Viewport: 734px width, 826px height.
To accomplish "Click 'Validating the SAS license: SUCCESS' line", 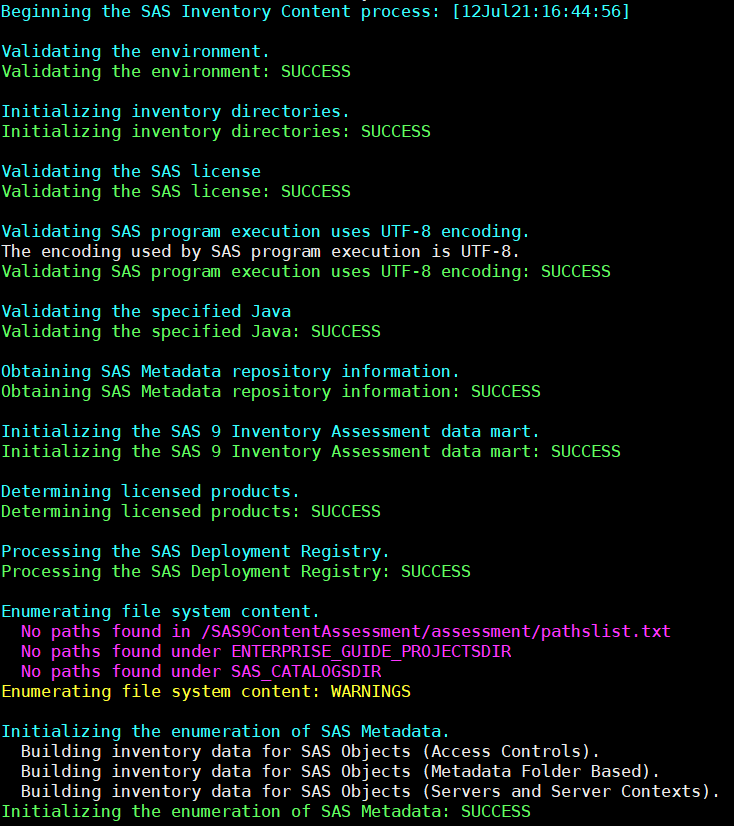I will [176, 192].
